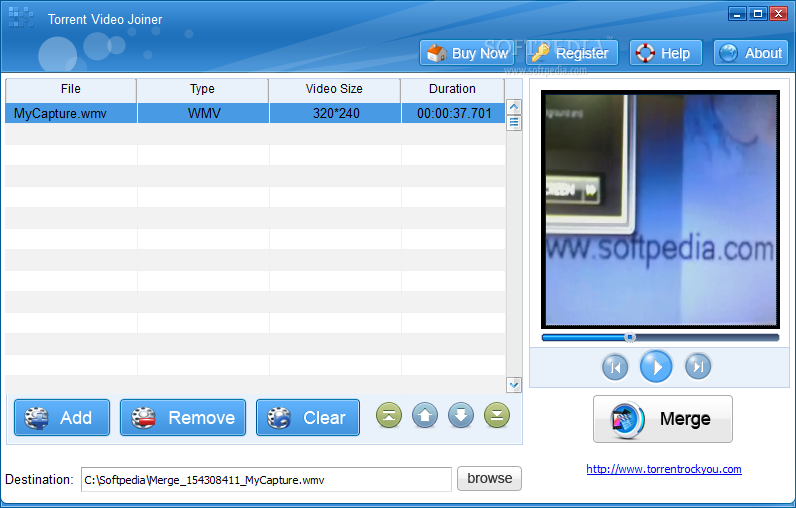
Task: Move selected file to top of list
Action: pos(389,415)
